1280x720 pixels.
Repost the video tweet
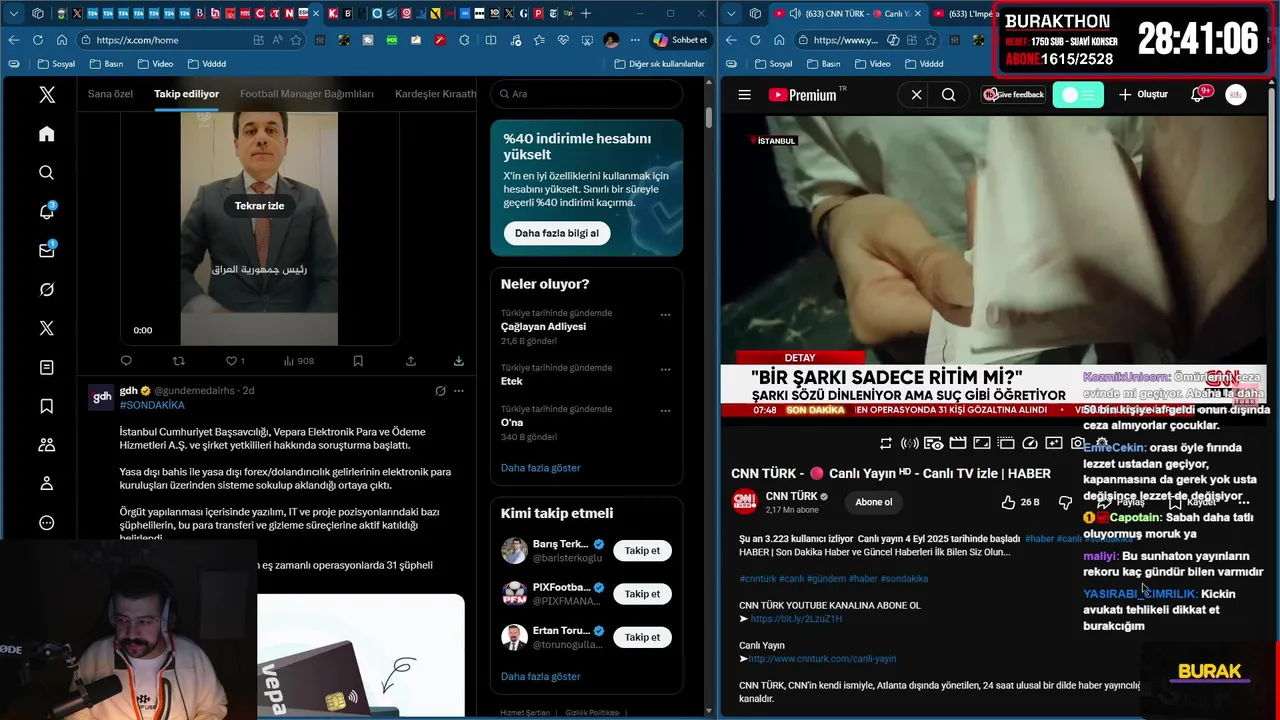[179, 361]
